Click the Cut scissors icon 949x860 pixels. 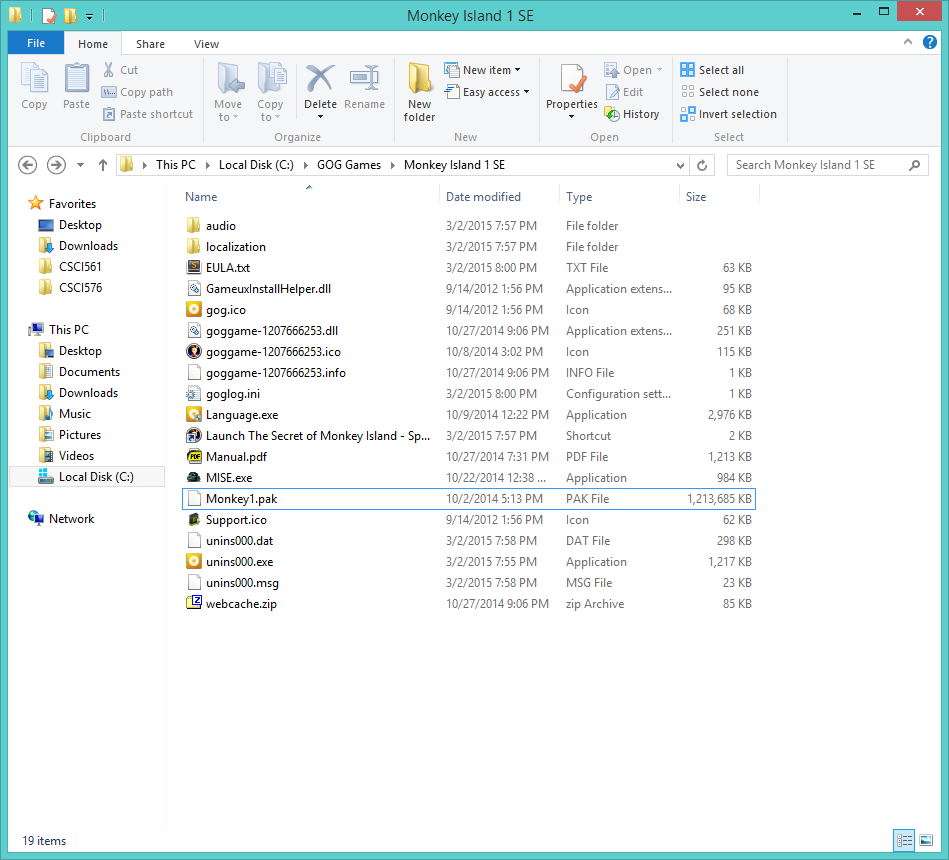point(108,70)
